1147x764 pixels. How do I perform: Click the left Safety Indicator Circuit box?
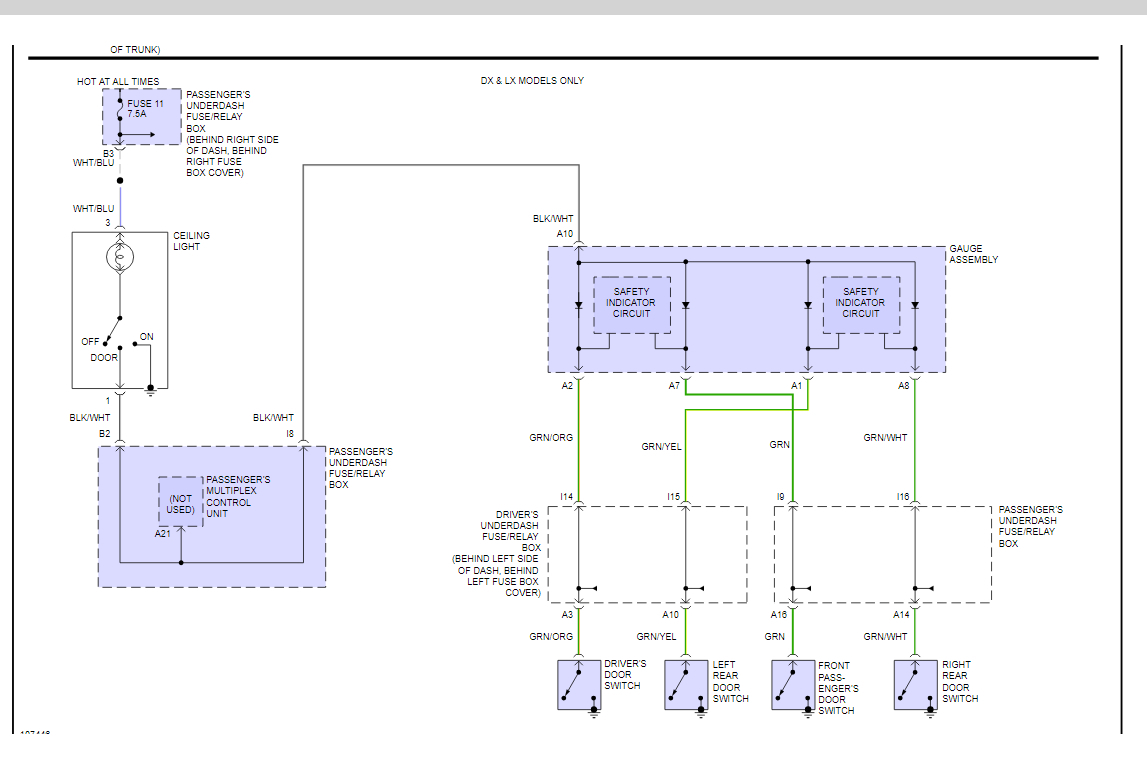tap(631, 303)
